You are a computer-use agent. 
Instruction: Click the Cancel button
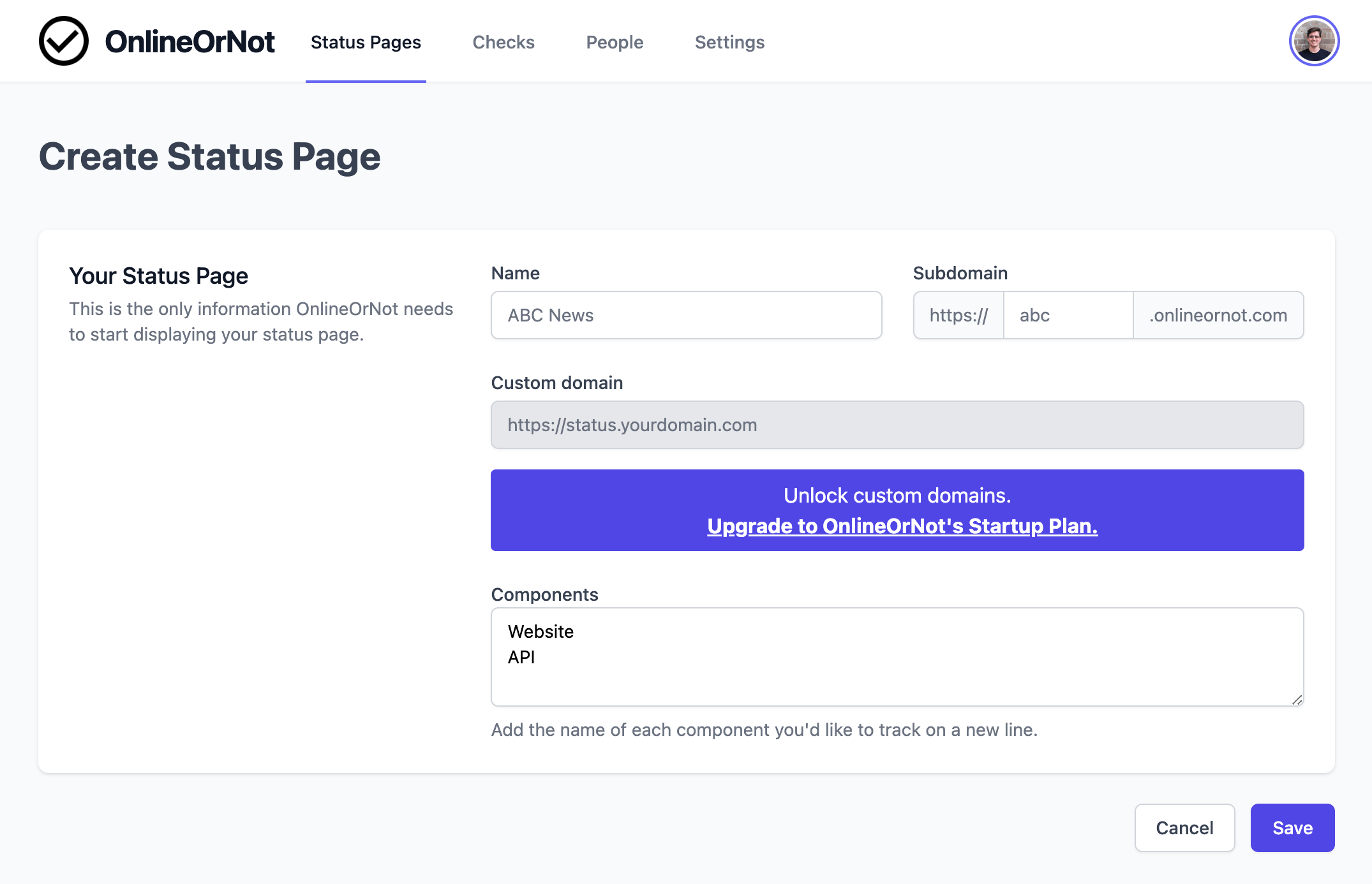click(x=1184, y=828)
